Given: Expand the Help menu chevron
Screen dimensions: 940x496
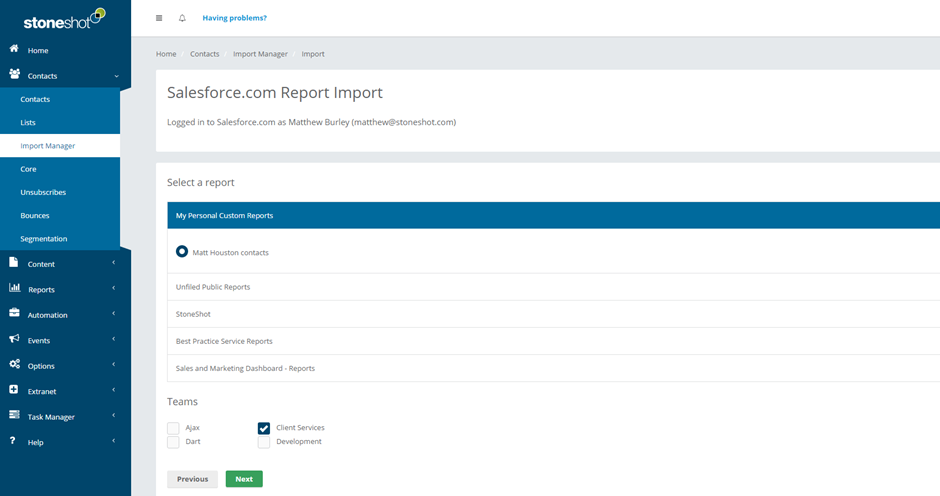Looking at the screenshot, I should pos(113,441).
